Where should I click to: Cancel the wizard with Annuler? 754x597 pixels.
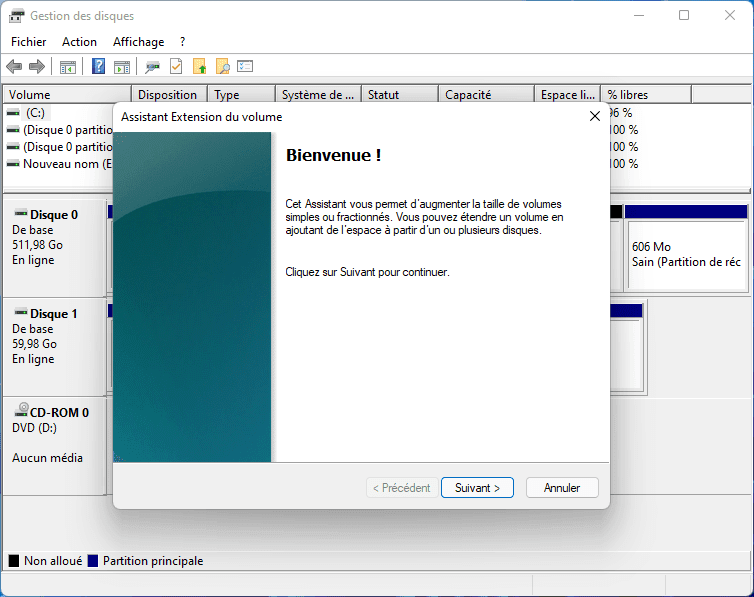click(562, 488)
